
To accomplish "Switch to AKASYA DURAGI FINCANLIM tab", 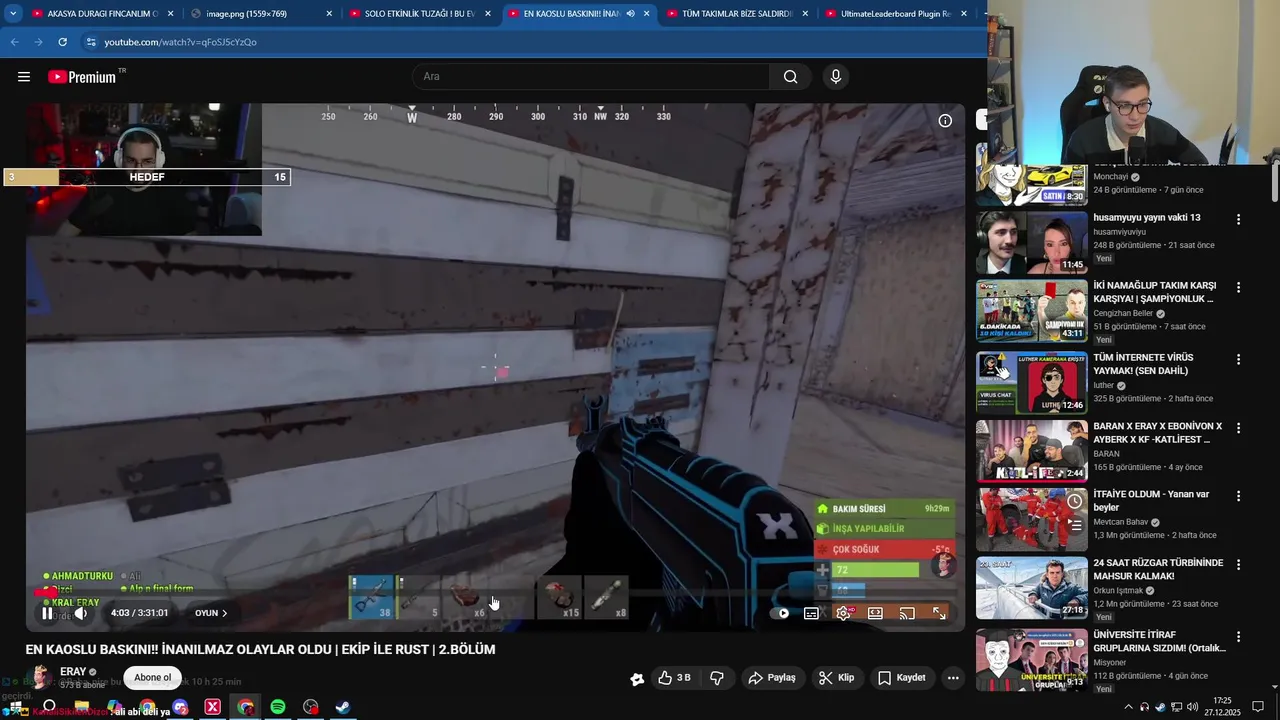I will [x=101, y=14].
